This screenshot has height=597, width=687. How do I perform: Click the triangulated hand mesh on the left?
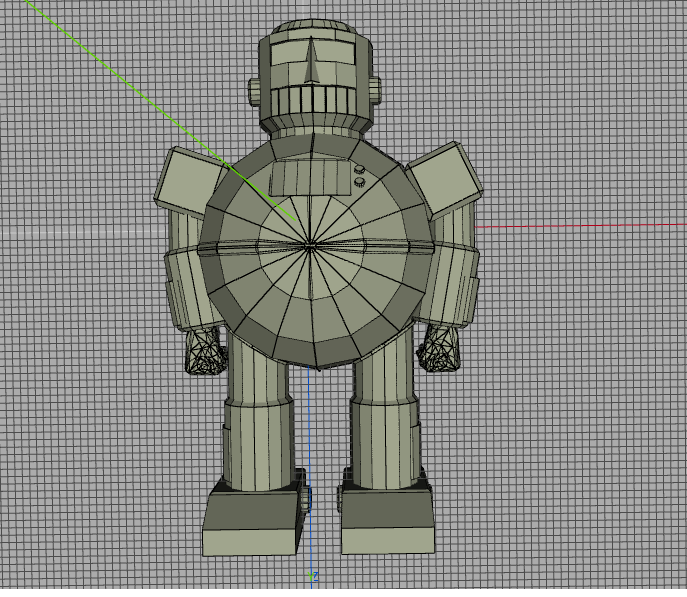point(204,350)
